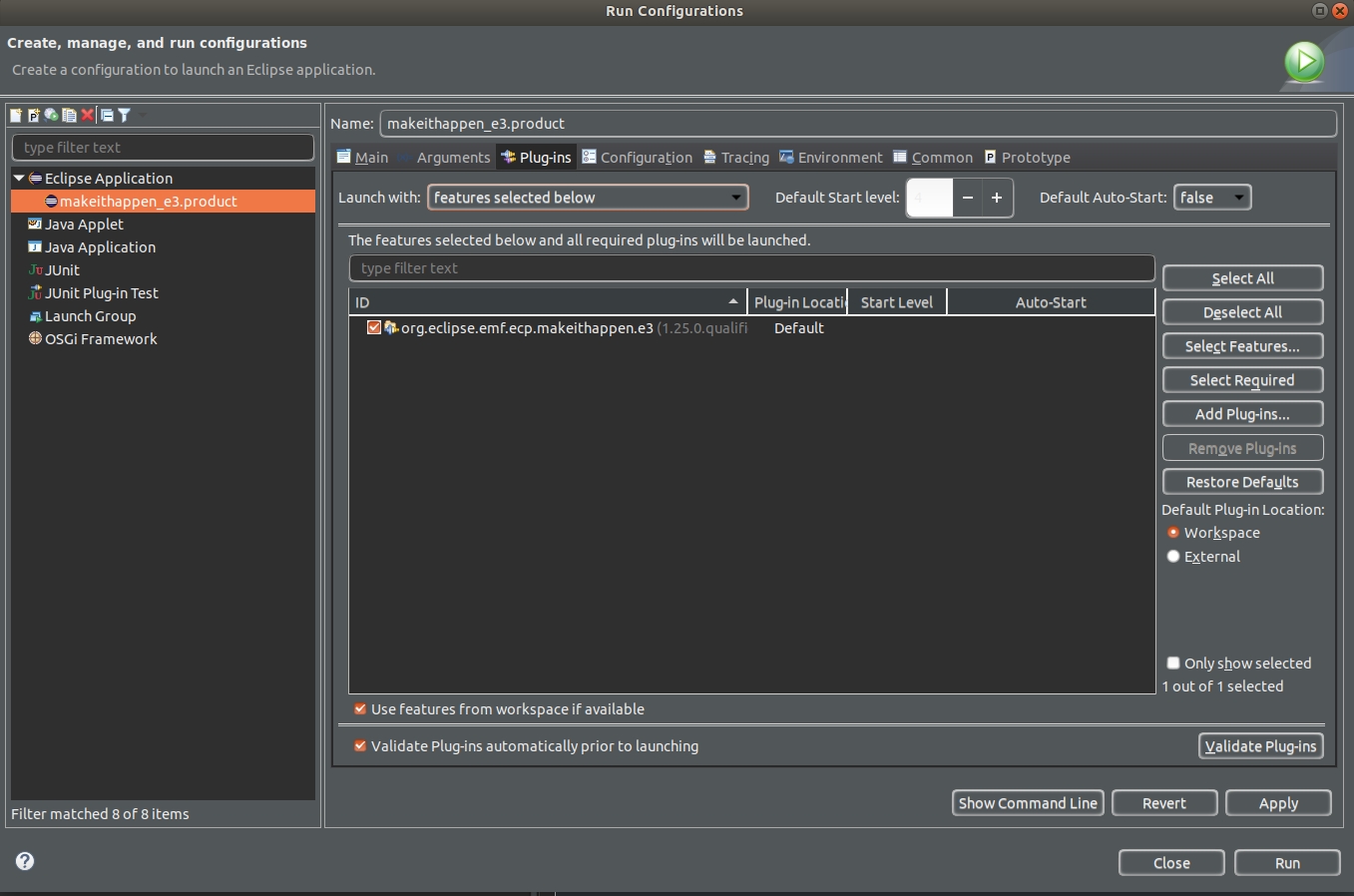The image size is (1354, 896).
Task: Select the Workspace radio button
Action: pos(1173,533)
